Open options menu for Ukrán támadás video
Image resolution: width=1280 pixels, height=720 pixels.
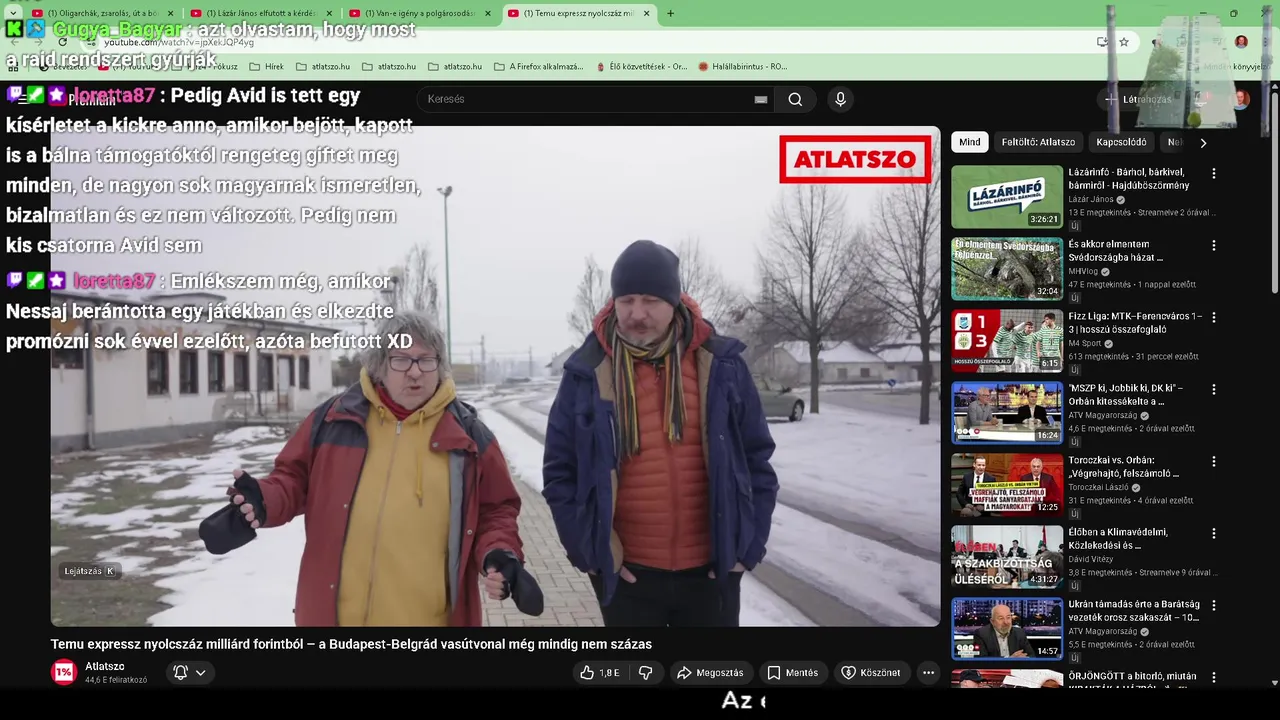click(1214, 606)
